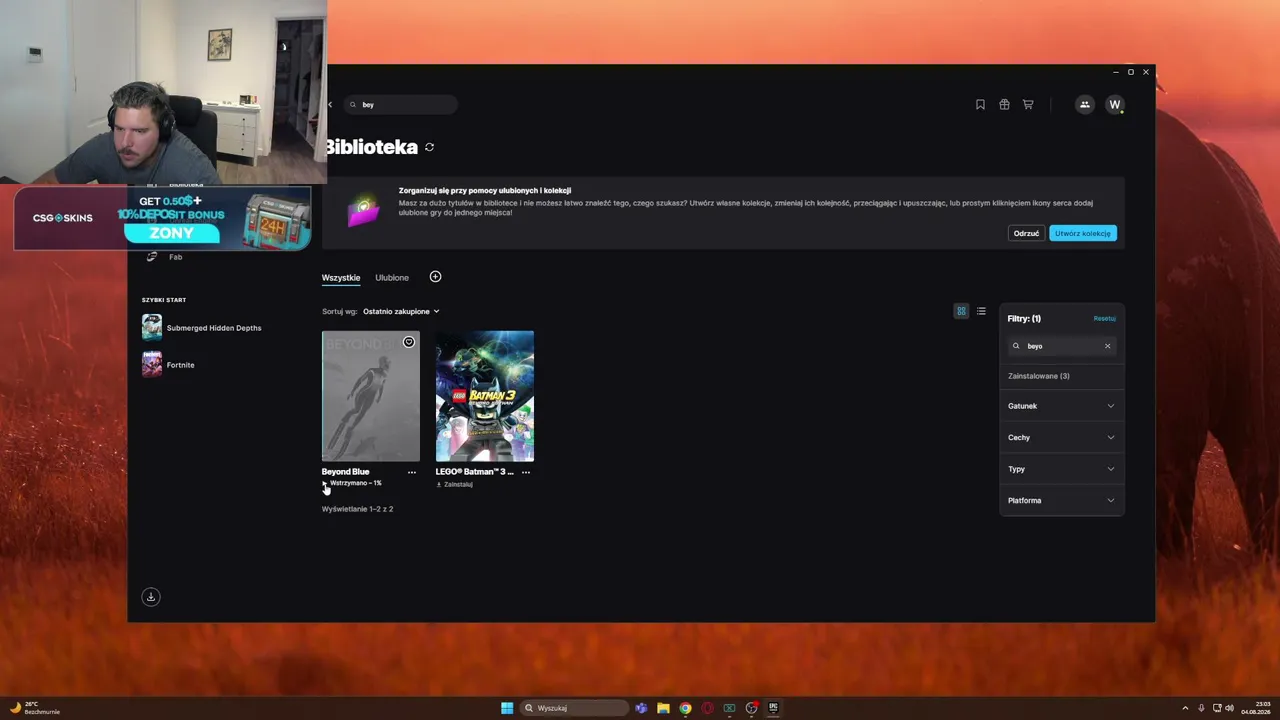This screenshot has width=1280, height=720.
Task: Open Epic Games Launcher taskbar icon
Action: click(x=773, y=708)
